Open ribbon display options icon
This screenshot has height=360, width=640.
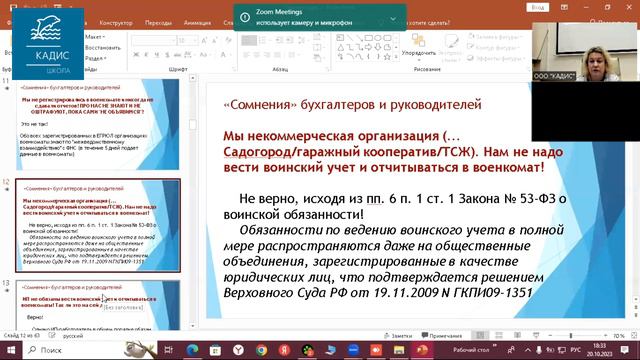point(564,7)
